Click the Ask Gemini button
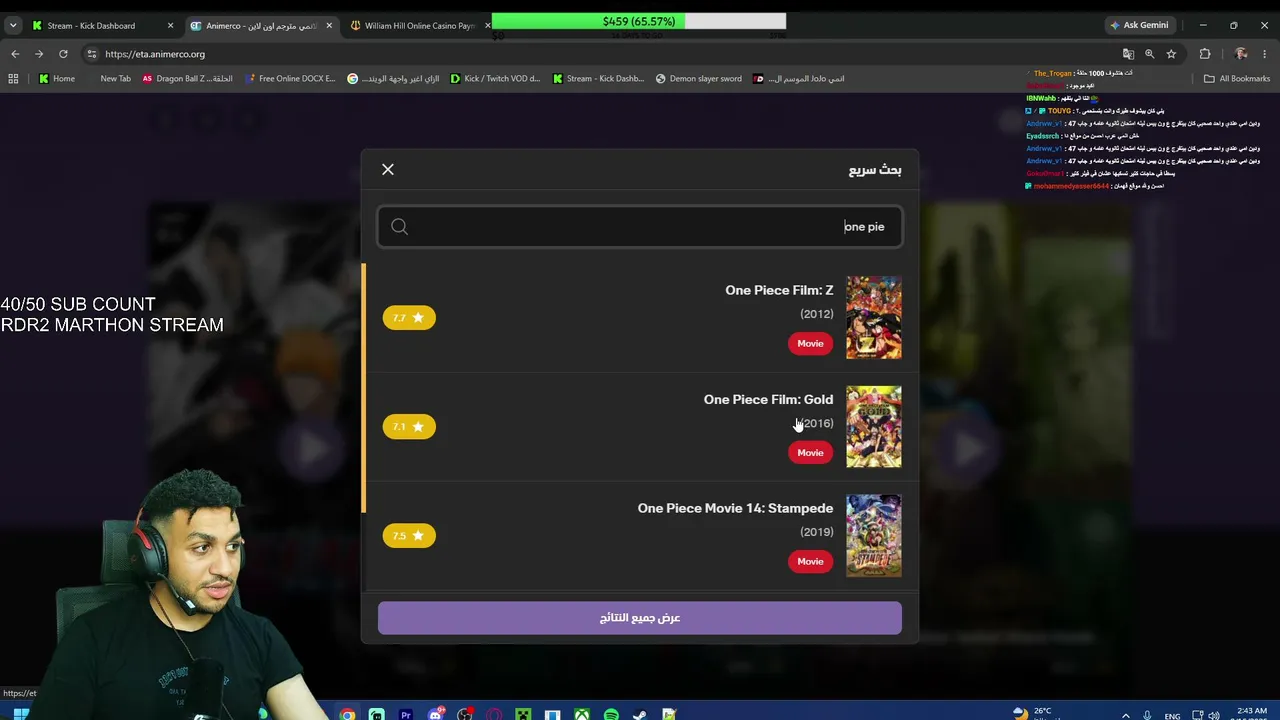This screenshot has height=720, width=1280. (x=1138, y=26)
